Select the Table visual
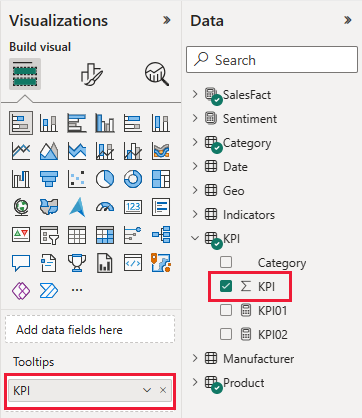 77,235
